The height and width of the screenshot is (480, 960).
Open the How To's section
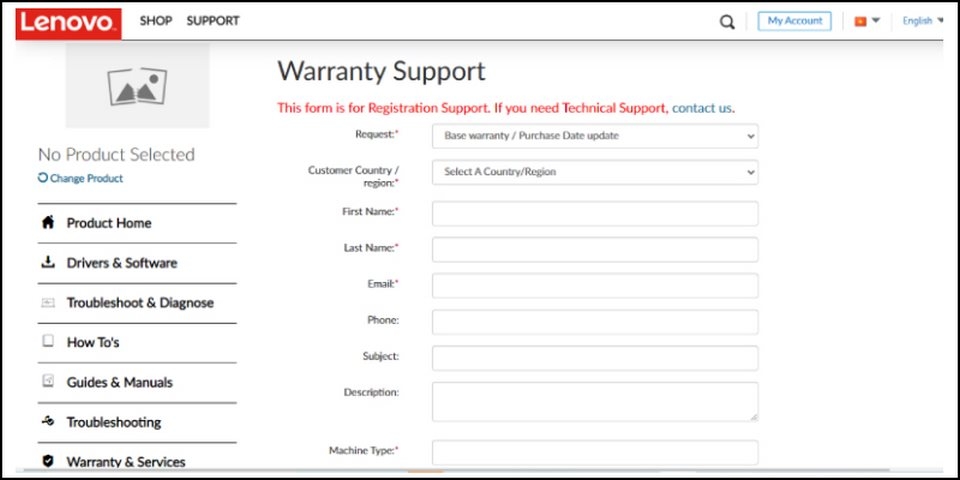pos(93,342)
